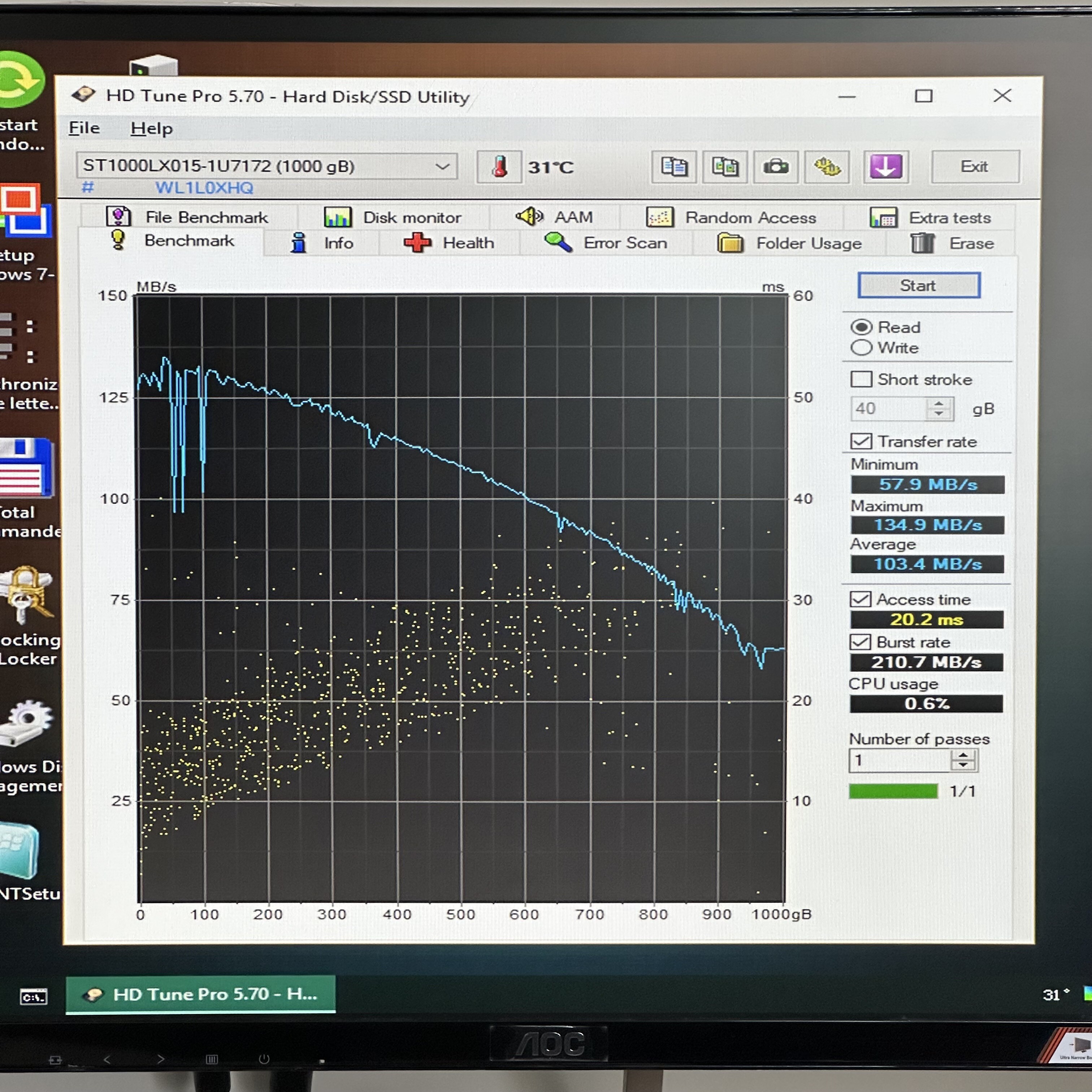This screenshot has width=1092, height=1092.
Task: Copy screenshot to clipboard
Action: (x=725, y=167)
